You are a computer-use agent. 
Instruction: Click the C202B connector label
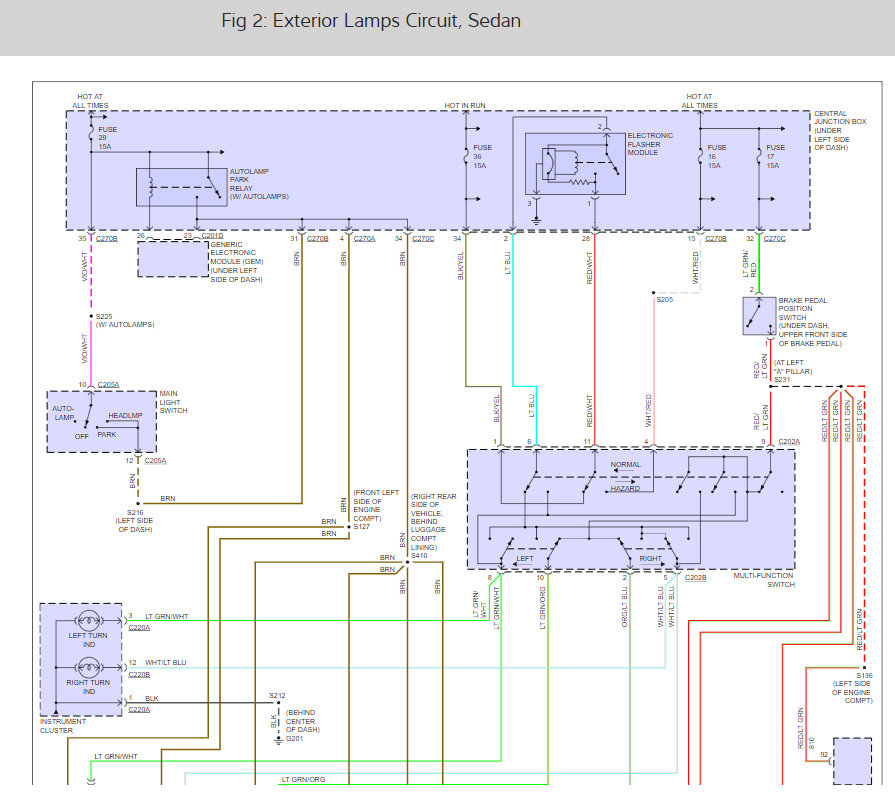[695, 578]
